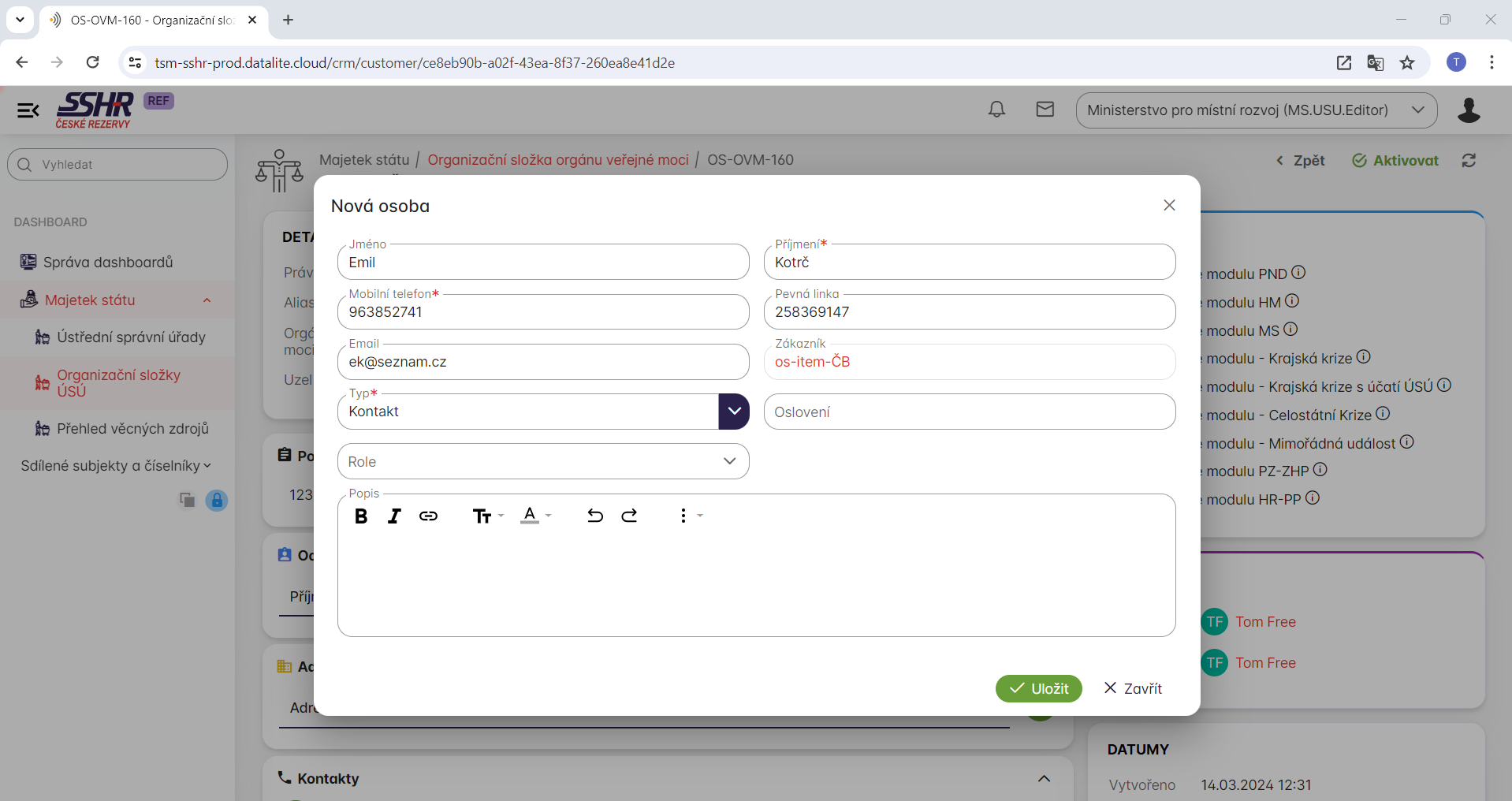Toggle bold formatting in Popis editor
Viewport: 1512px width, 801px height.
[x=361, y=516]
